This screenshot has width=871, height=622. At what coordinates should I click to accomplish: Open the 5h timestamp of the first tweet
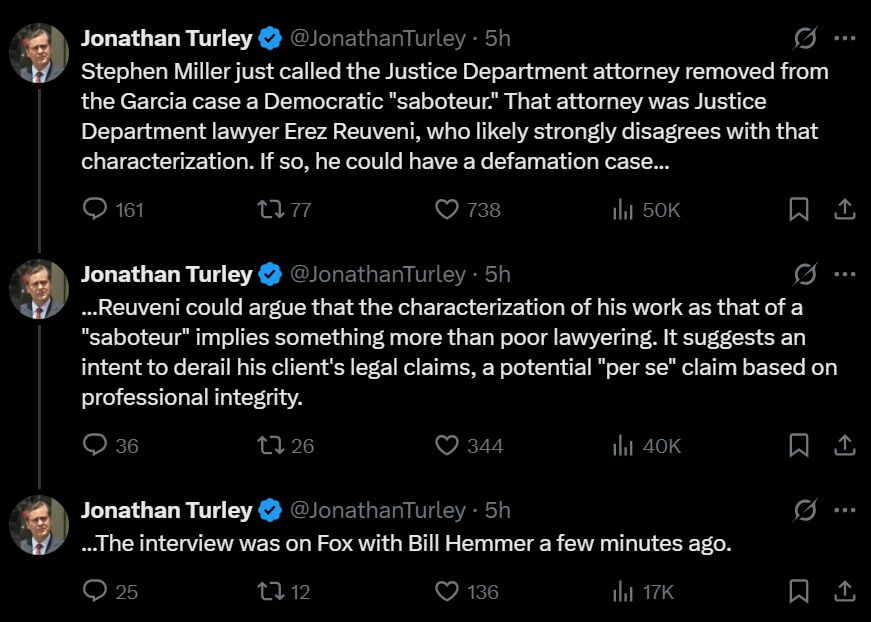[x=500, y=38]
